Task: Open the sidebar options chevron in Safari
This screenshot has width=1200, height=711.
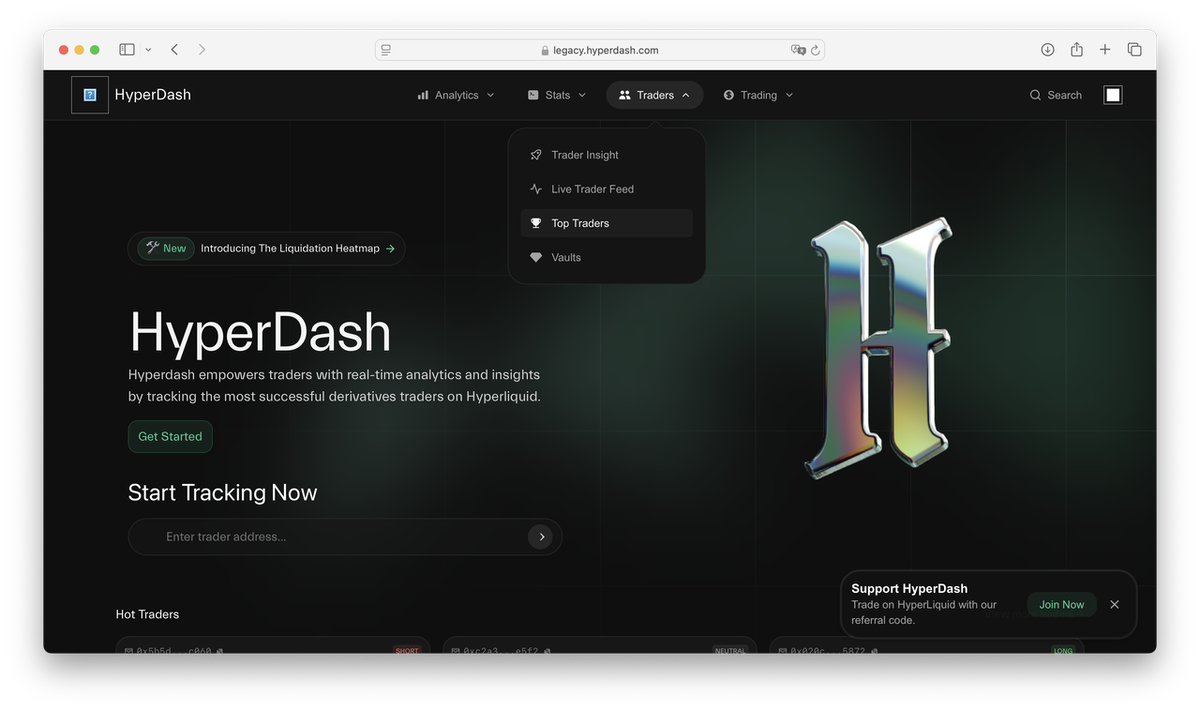Action: coord(148,49)
